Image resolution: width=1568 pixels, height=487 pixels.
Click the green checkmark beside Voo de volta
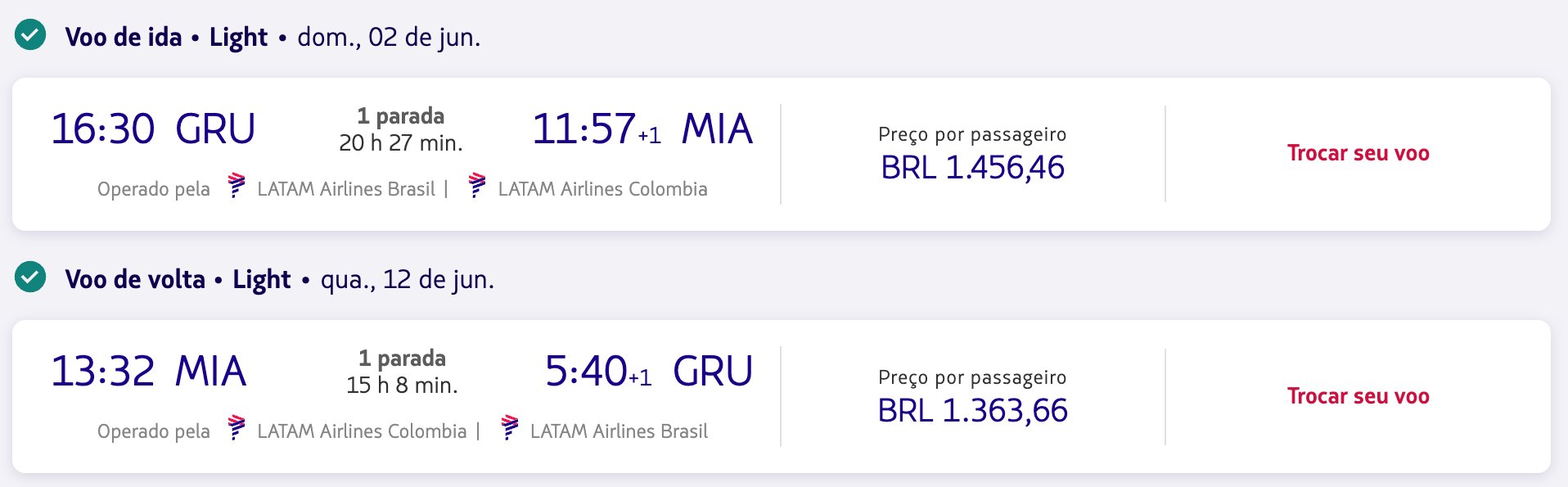(x=30, y=277)
